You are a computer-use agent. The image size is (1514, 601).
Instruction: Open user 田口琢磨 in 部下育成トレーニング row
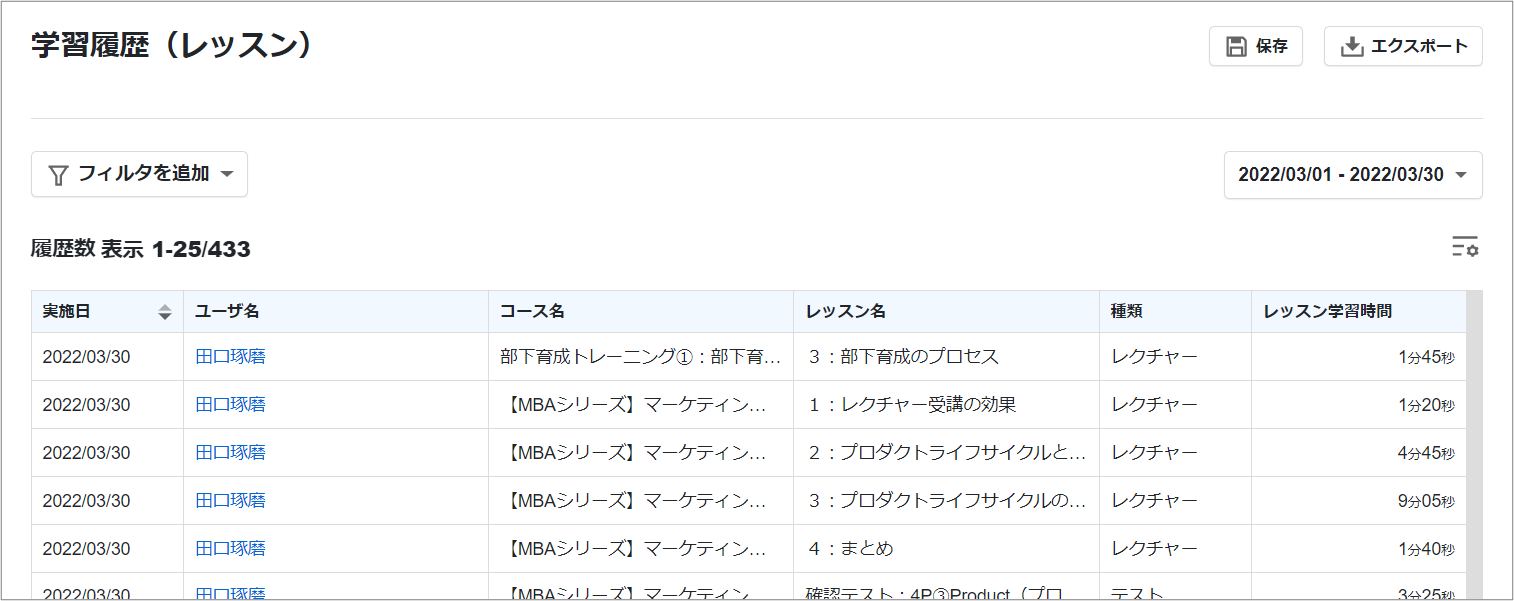[x=230, y=357]
